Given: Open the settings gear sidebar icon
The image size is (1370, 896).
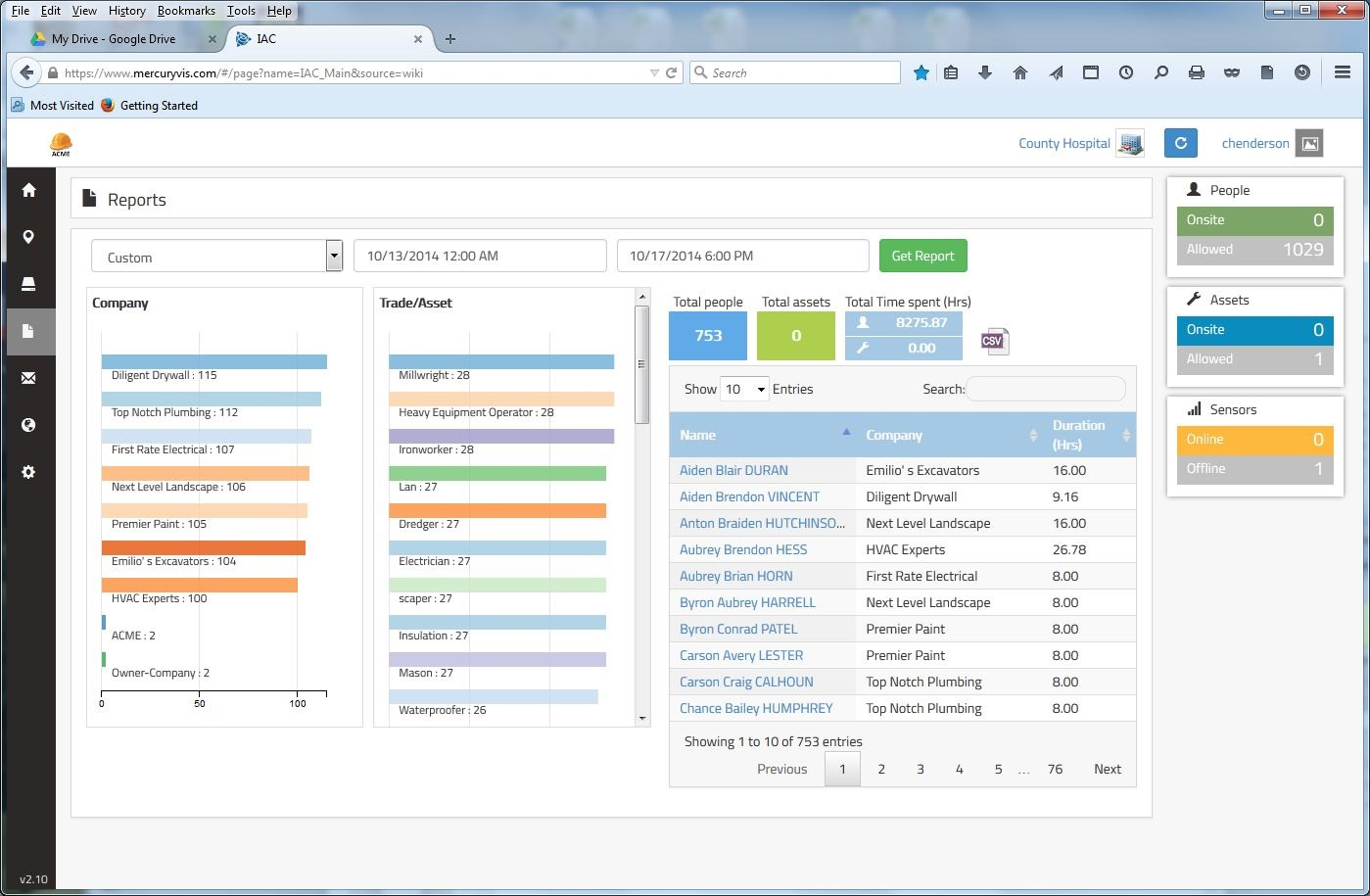Looking at the screenshot, I should (x=28, y=472).
